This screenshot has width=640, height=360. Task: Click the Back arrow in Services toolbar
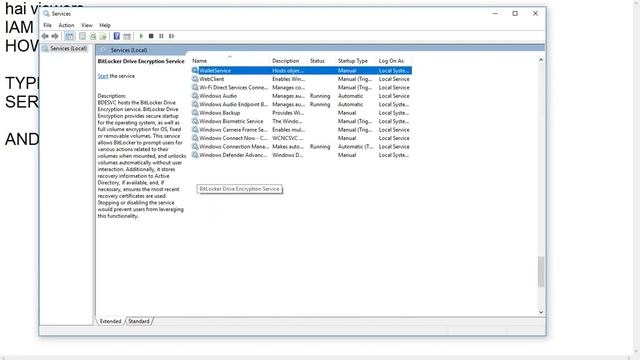pyautogui.click(x=45, y=36)
